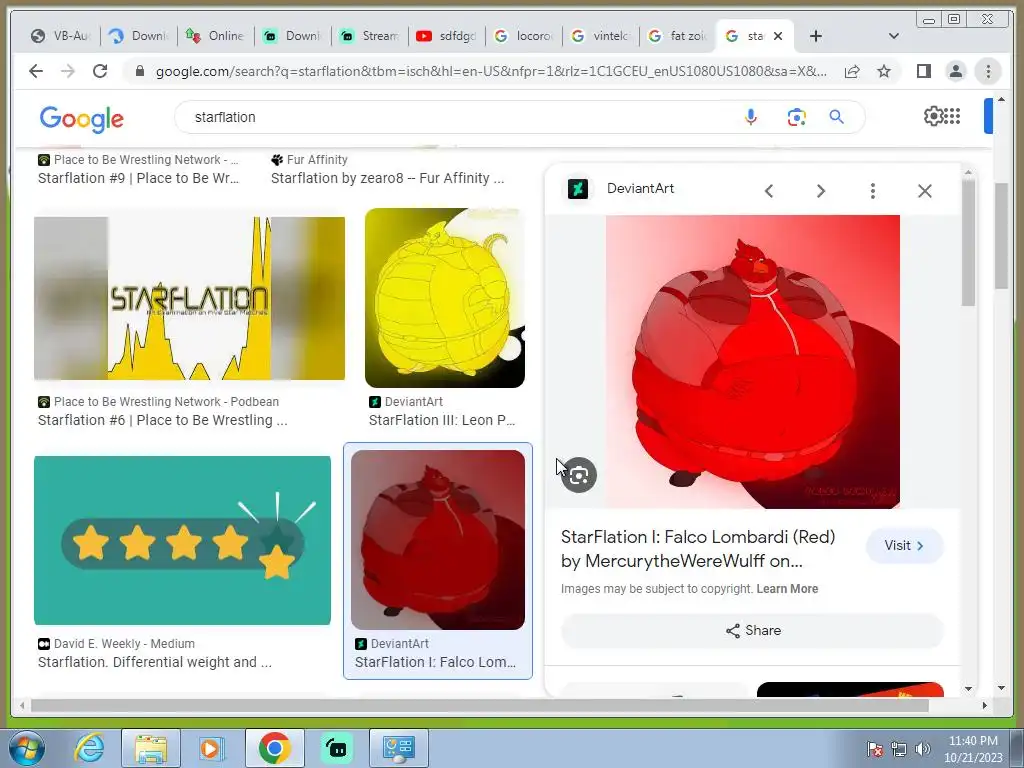Click the Share button in the preview panel
The image size is (1024, 768).
752,630
